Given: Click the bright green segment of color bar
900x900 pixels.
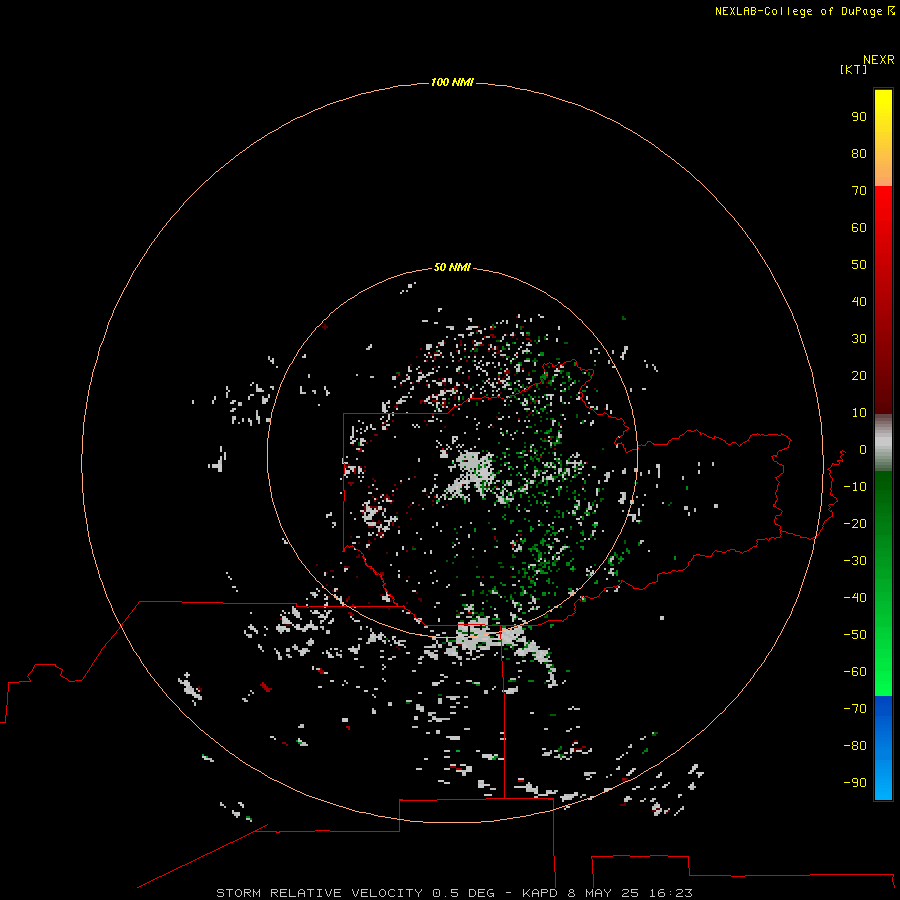Looking at the screenshot, I should (883, 584).
